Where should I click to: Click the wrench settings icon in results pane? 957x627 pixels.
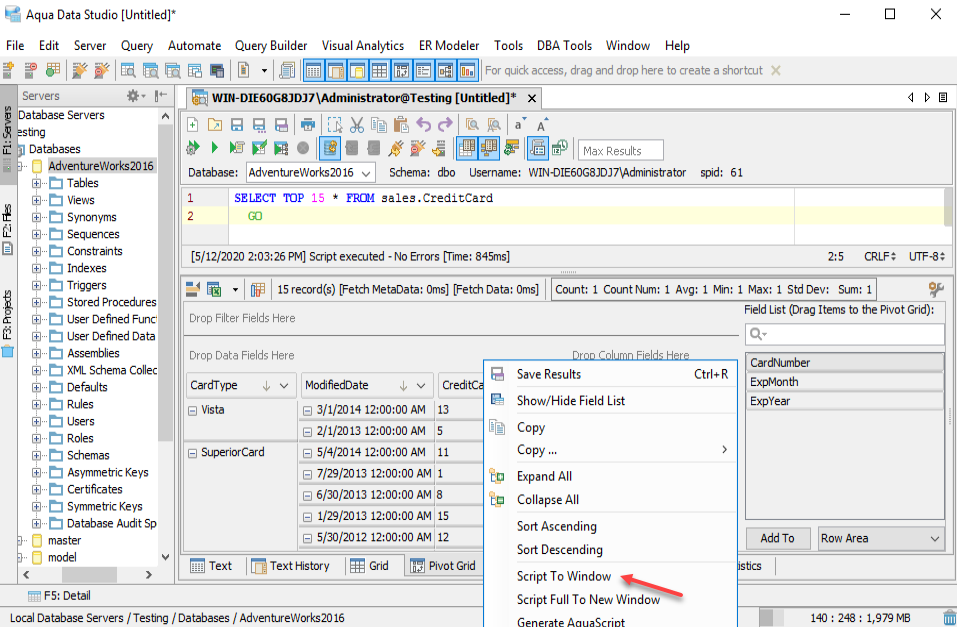pyautogui.click(x=936, y=290)
